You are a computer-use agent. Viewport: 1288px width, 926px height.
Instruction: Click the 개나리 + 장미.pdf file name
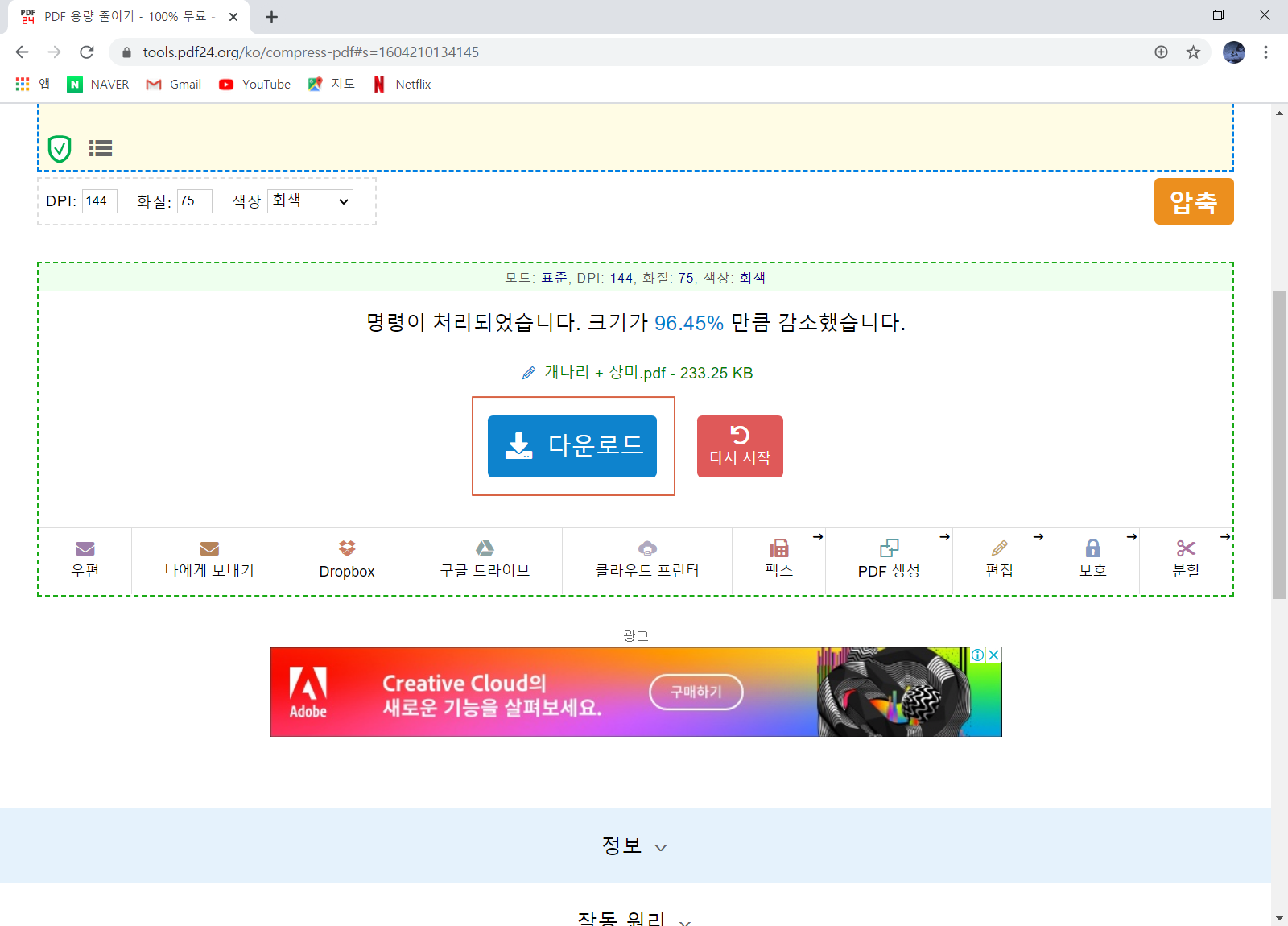(605, 373)
